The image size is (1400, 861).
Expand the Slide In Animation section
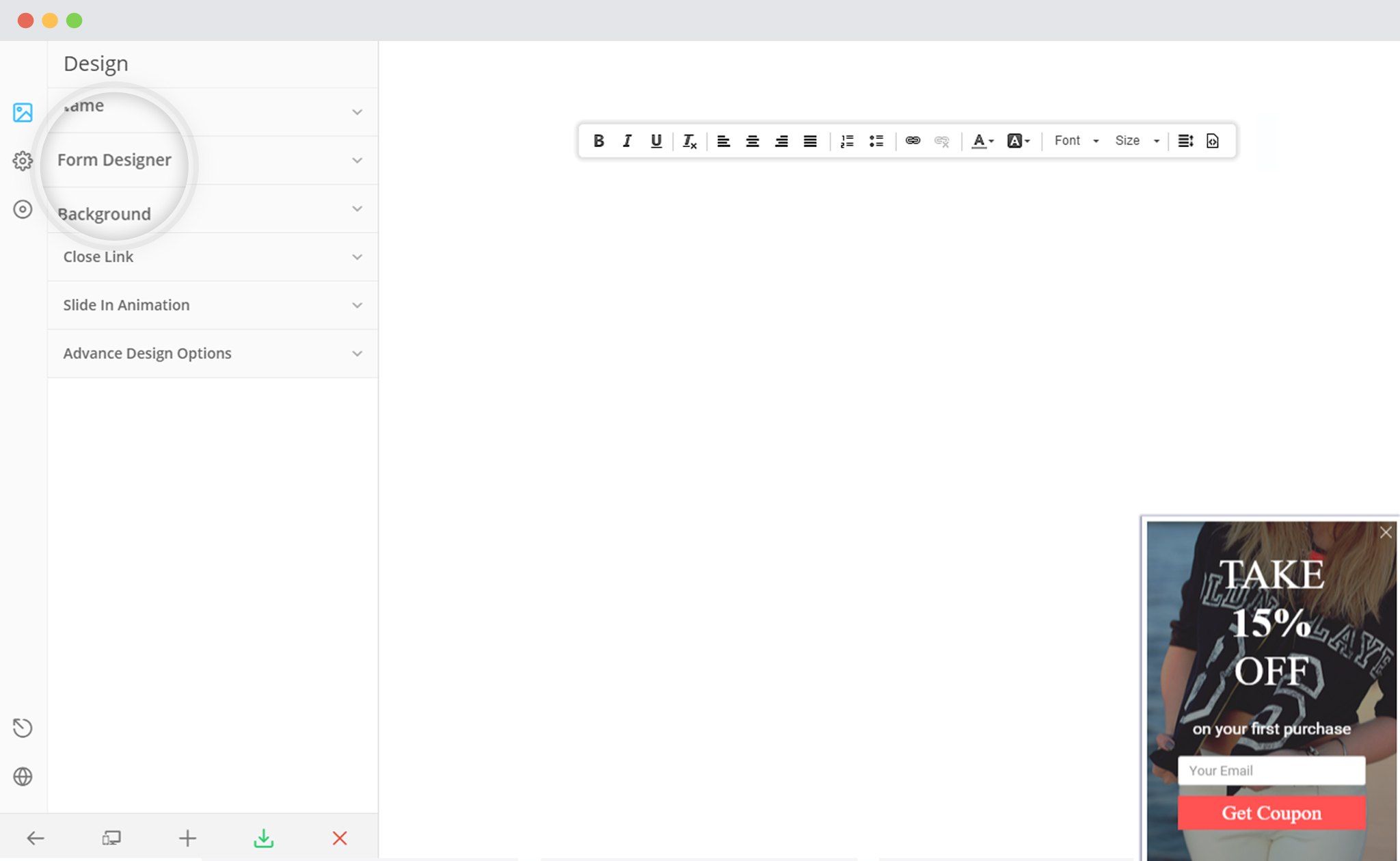click(x=213, y=305)
